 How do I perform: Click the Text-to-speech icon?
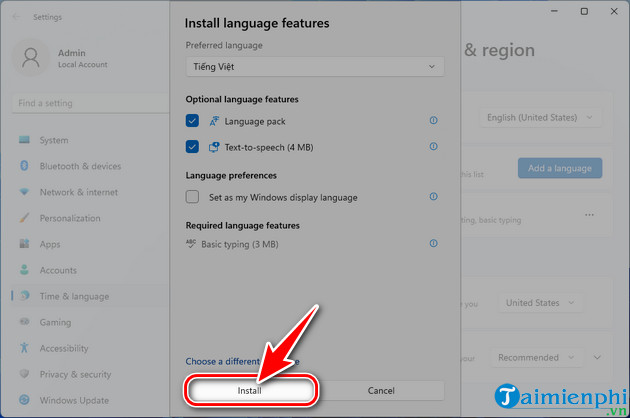(214, 147)
